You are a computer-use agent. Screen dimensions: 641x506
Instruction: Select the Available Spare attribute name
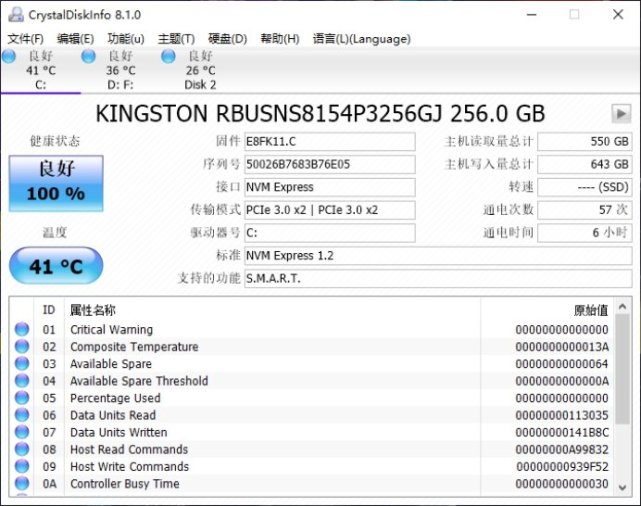coord(111,364)
